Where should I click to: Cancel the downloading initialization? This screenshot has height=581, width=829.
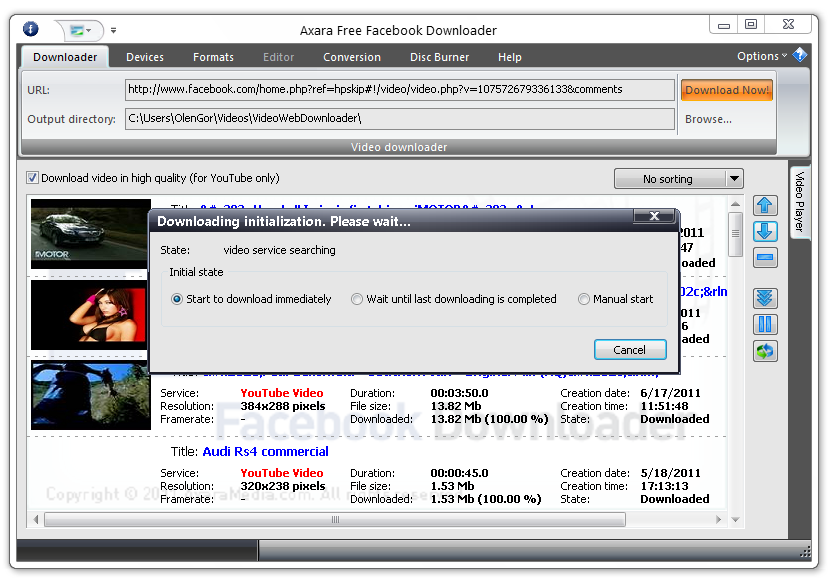[x=630, y=350]
